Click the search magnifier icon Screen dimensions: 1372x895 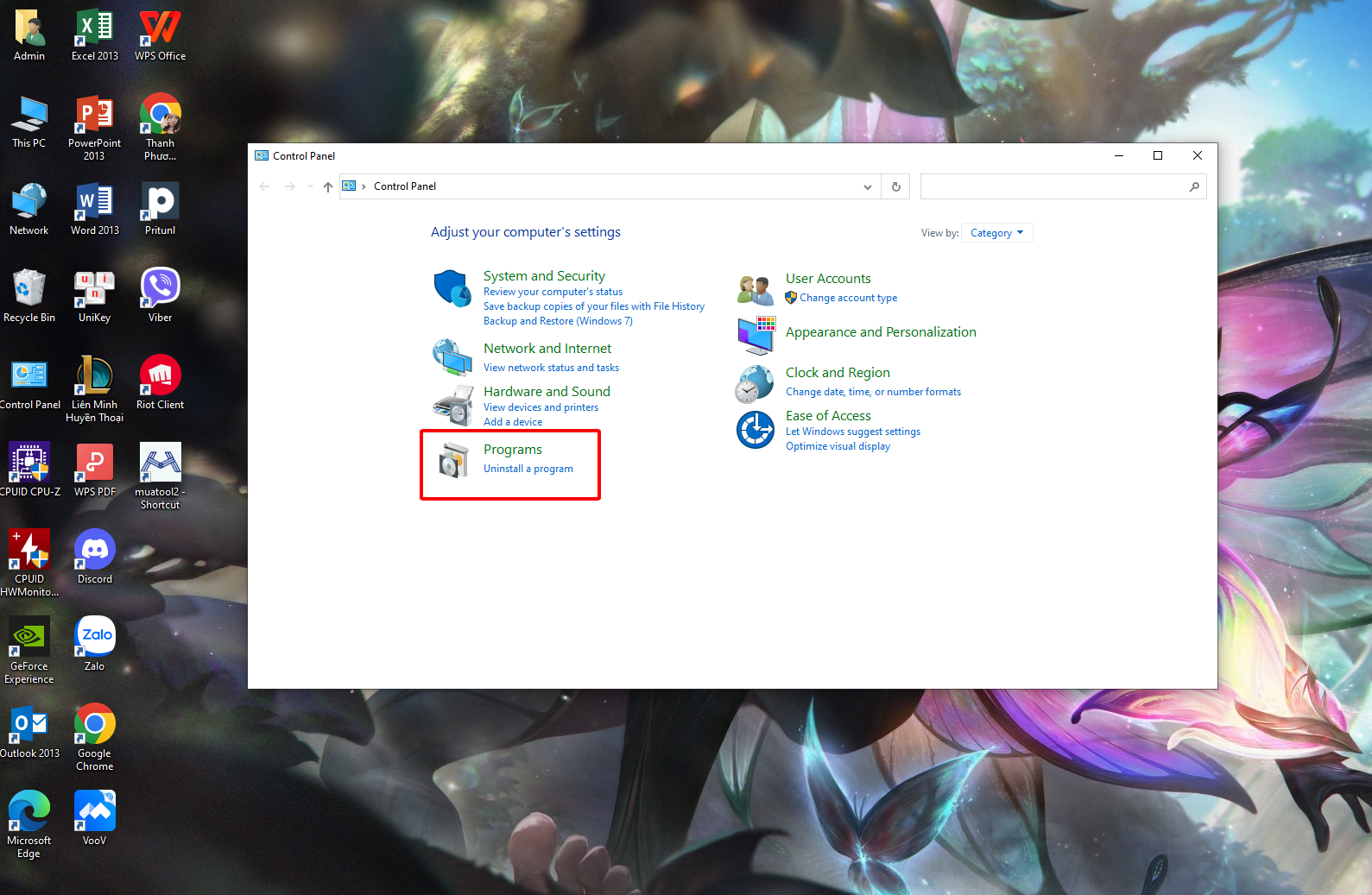pos(1194,186)
